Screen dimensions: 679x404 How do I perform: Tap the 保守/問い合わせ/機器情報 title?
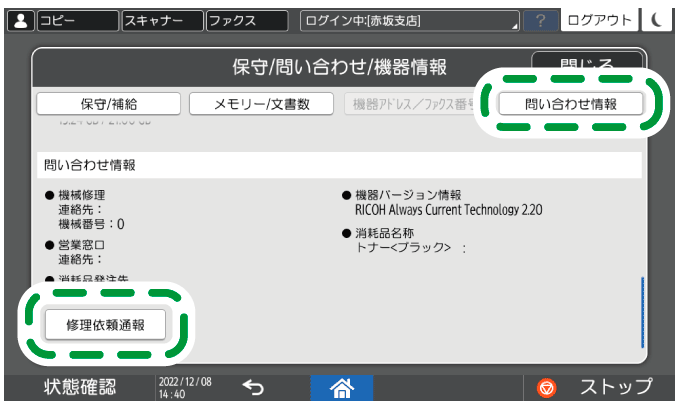pos(340,67)
